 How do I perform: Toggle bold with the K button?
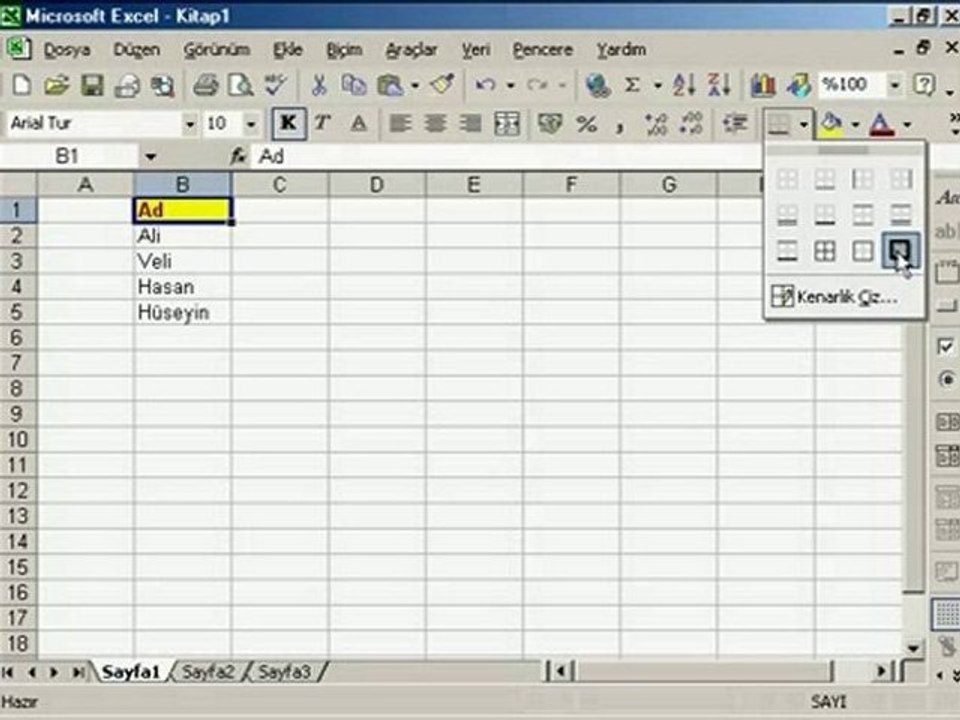click(288, 124)
